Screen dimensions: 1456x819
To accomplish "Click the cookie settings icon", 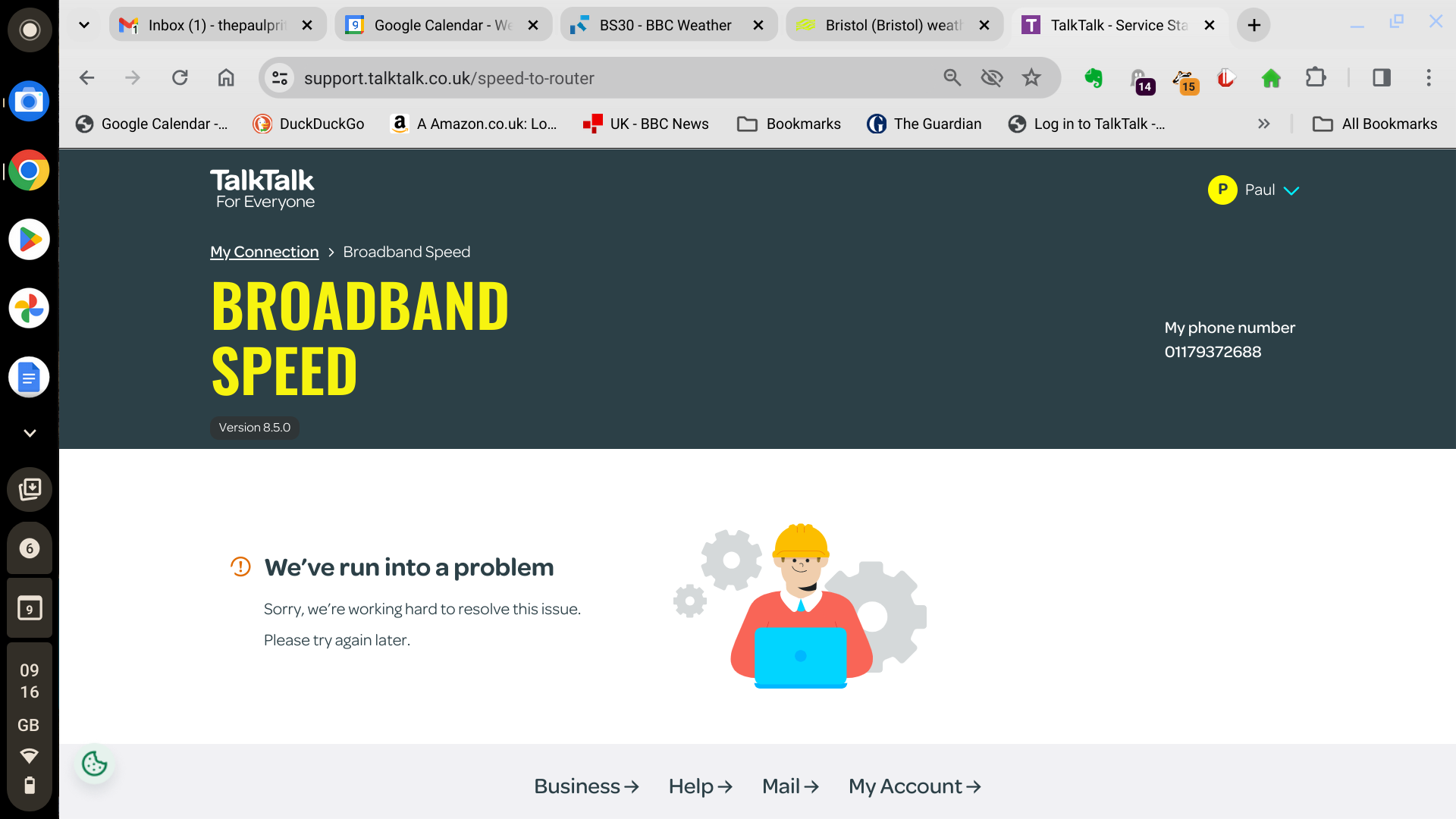I will [x=95, y=764].
